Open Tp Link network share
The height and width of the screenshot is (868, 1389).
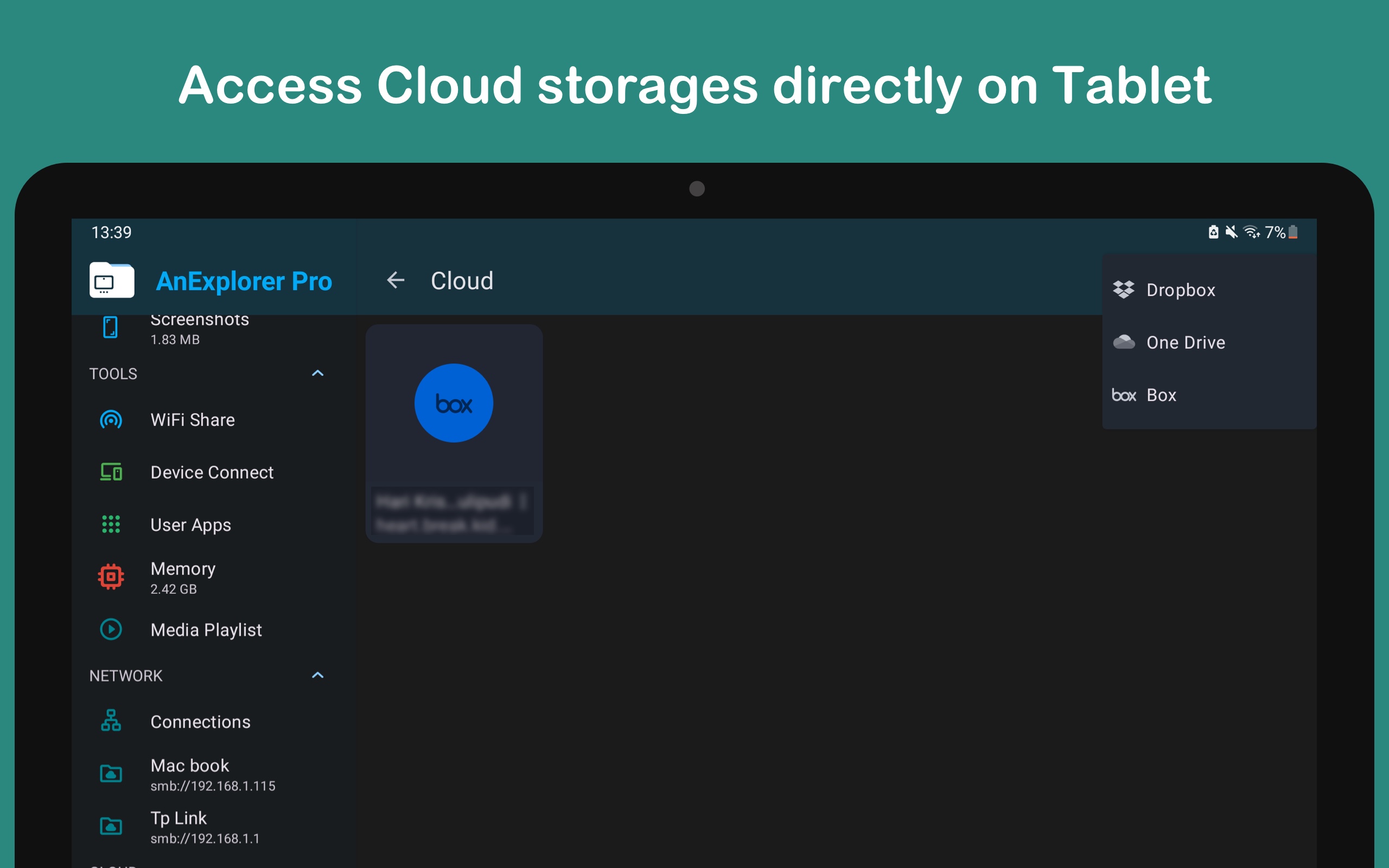pos(178,826)
